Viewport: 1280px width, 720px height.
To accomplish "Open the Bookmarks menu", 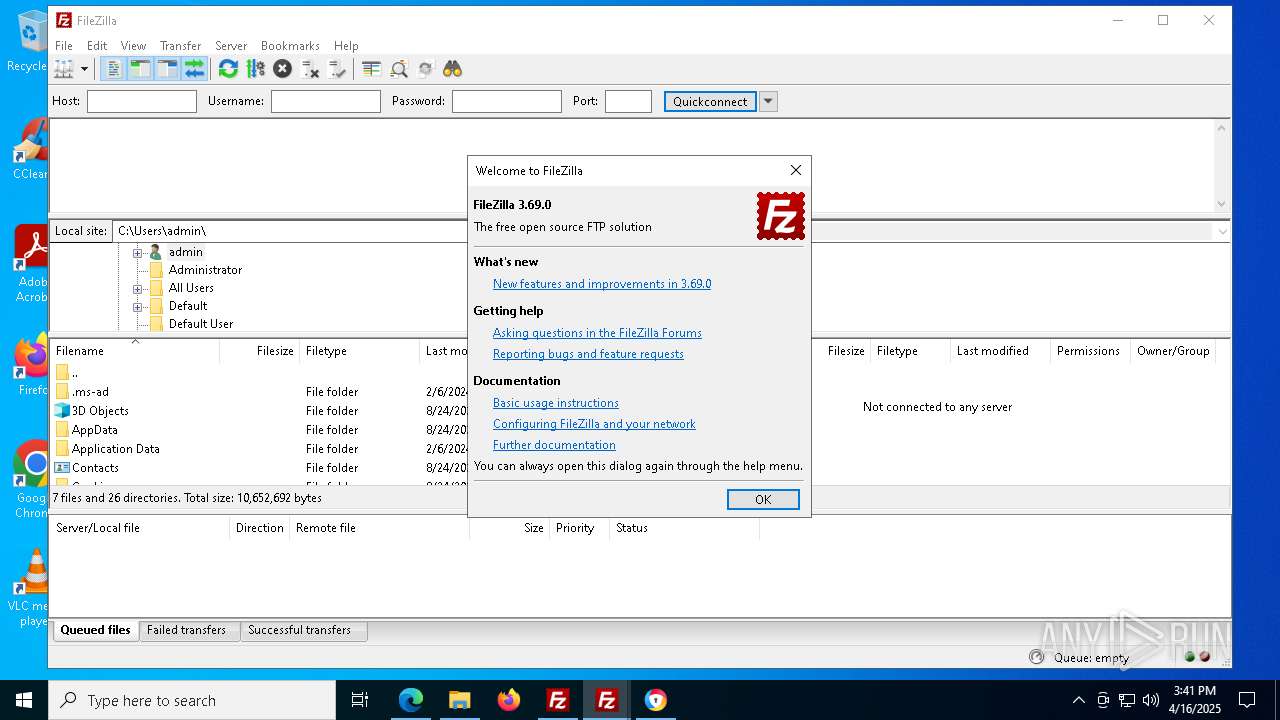I will click(x=290, y=46).
